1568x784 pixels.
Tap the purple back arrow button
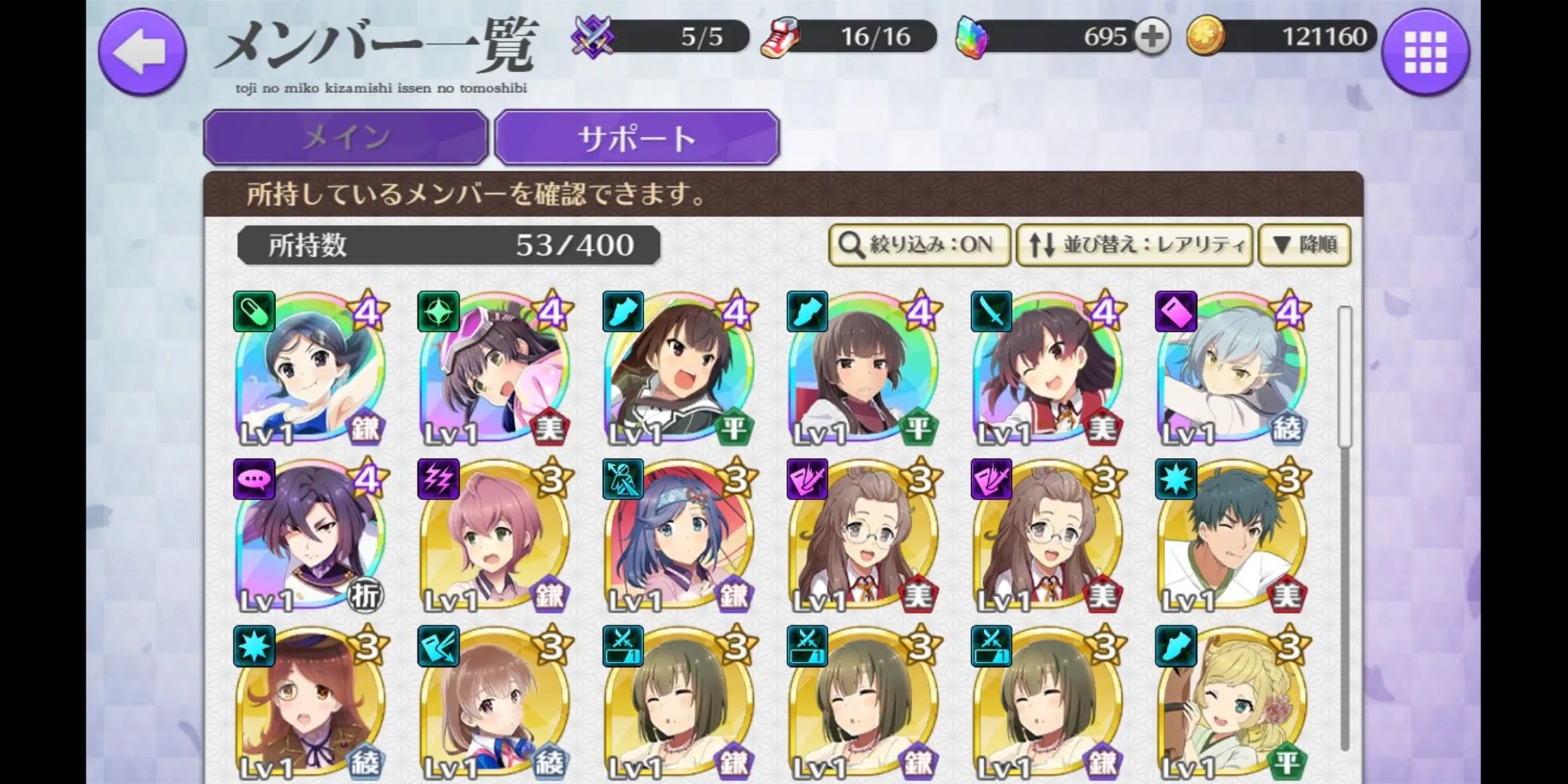coord(142,51)
